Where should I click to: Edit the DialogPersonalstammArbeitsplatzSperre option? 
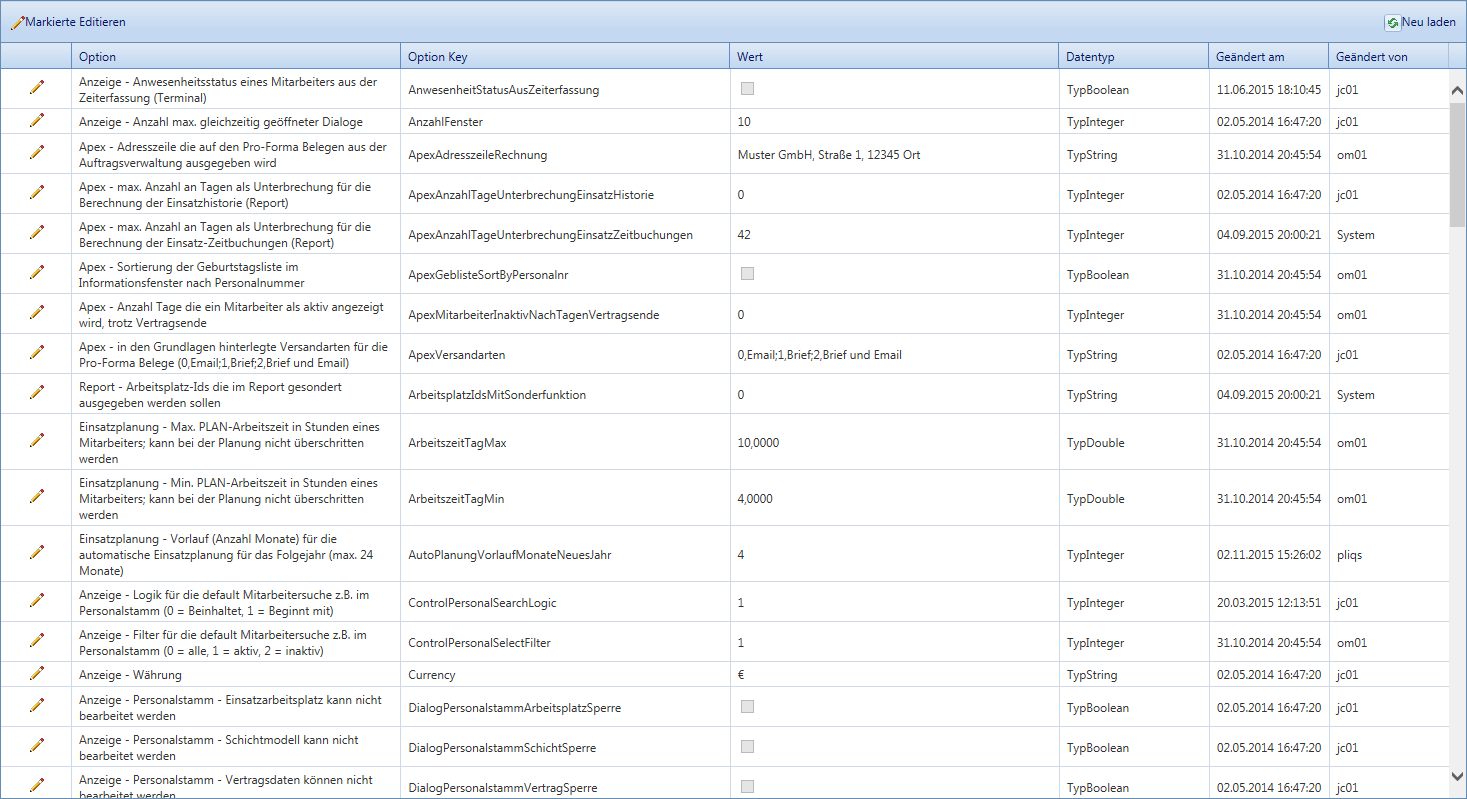37,706
